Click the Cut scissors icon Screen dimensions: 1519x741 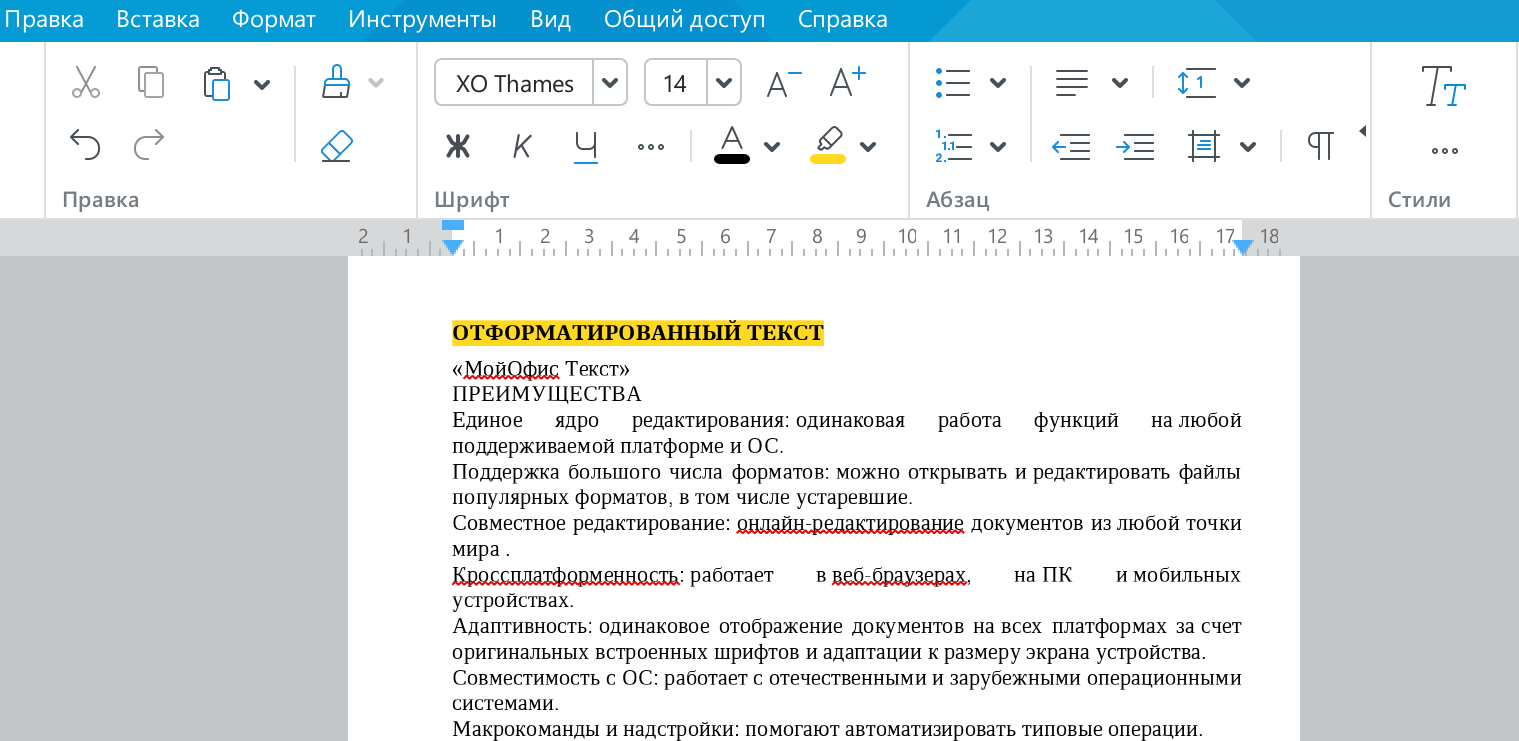click(x=86, y=83)
